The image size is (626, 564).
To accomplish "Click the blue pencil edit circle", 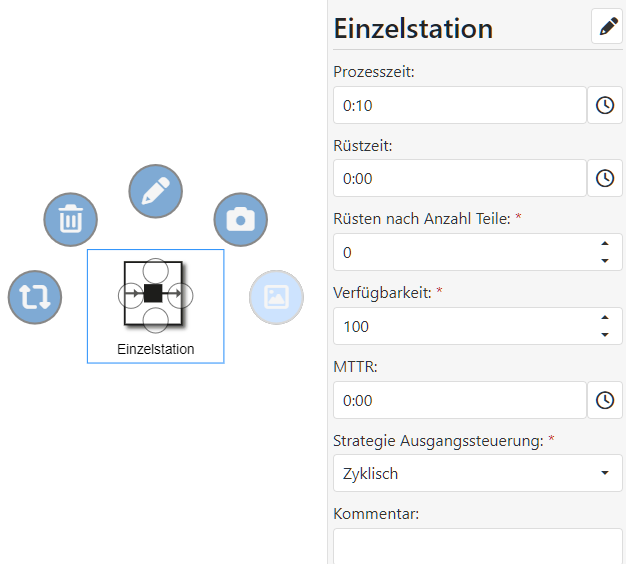I will [156, 191].
